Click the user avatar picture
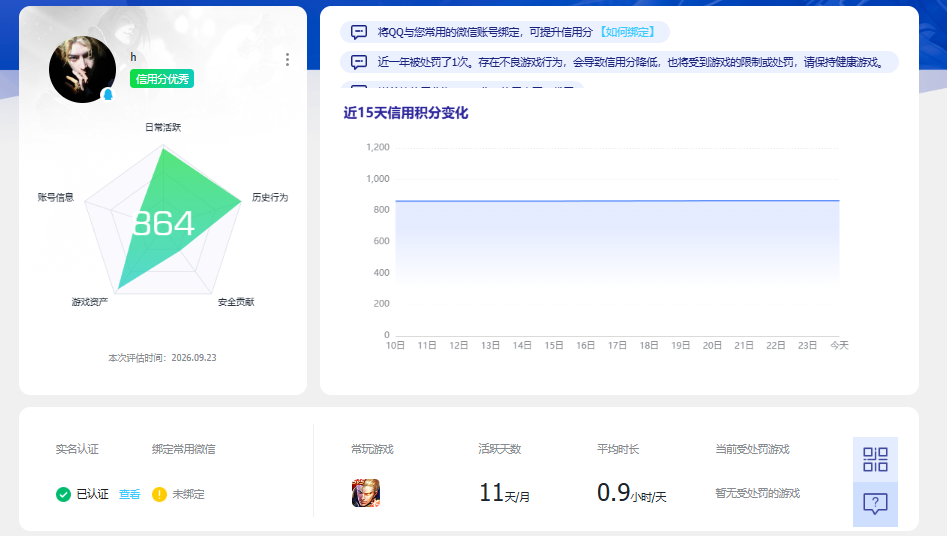The height and width of the screenshot is (536, 947). 82,69
